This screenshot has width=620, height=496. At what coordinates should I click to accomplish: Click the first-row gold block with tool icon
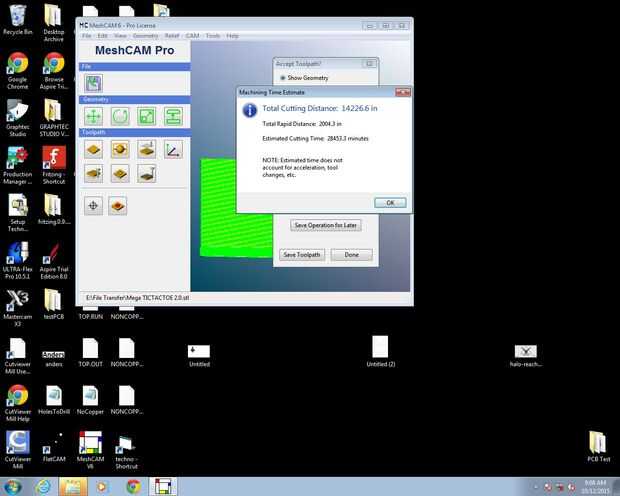point(147,150)
